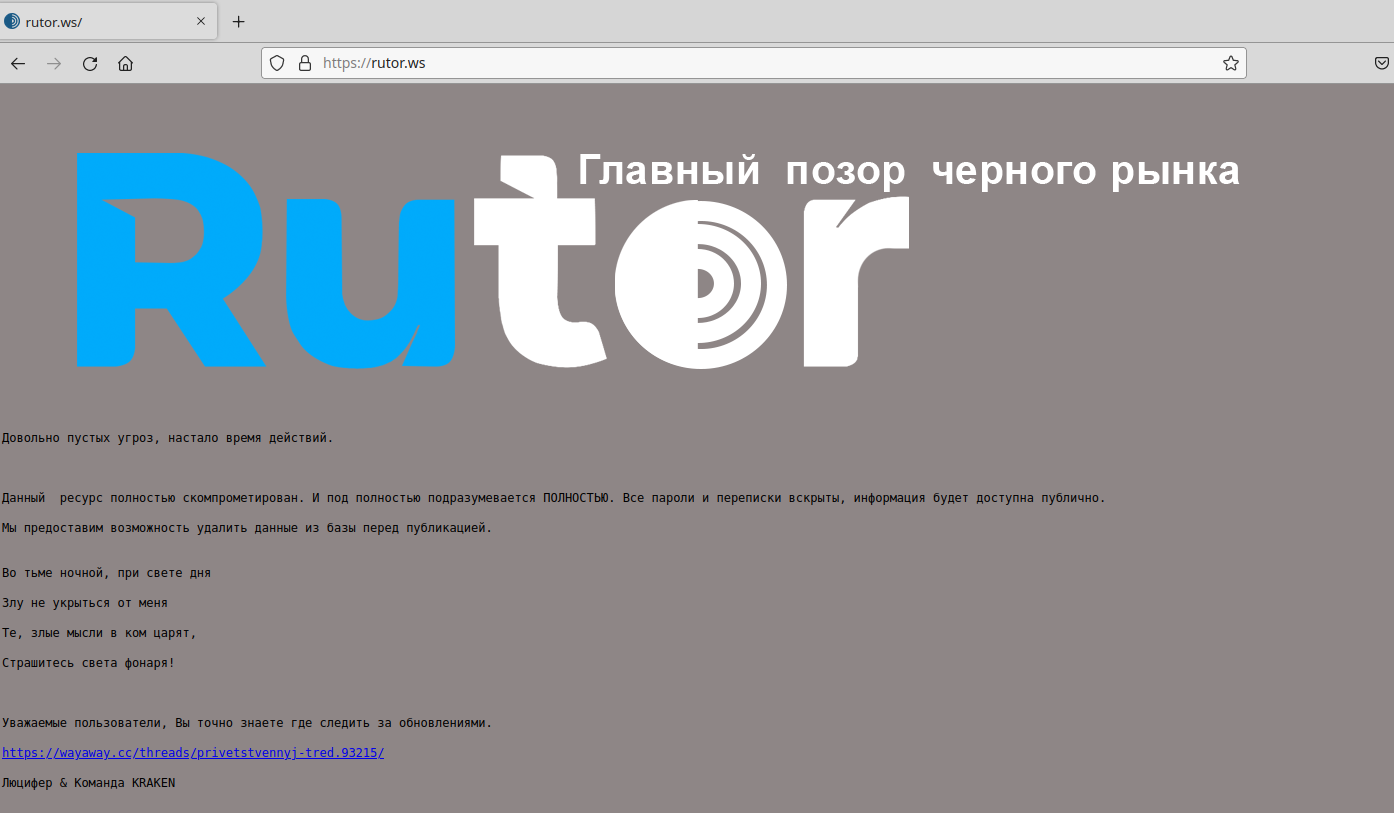Click the Rutor logo image
This screenshot has width=1394, height=813.
493,261
